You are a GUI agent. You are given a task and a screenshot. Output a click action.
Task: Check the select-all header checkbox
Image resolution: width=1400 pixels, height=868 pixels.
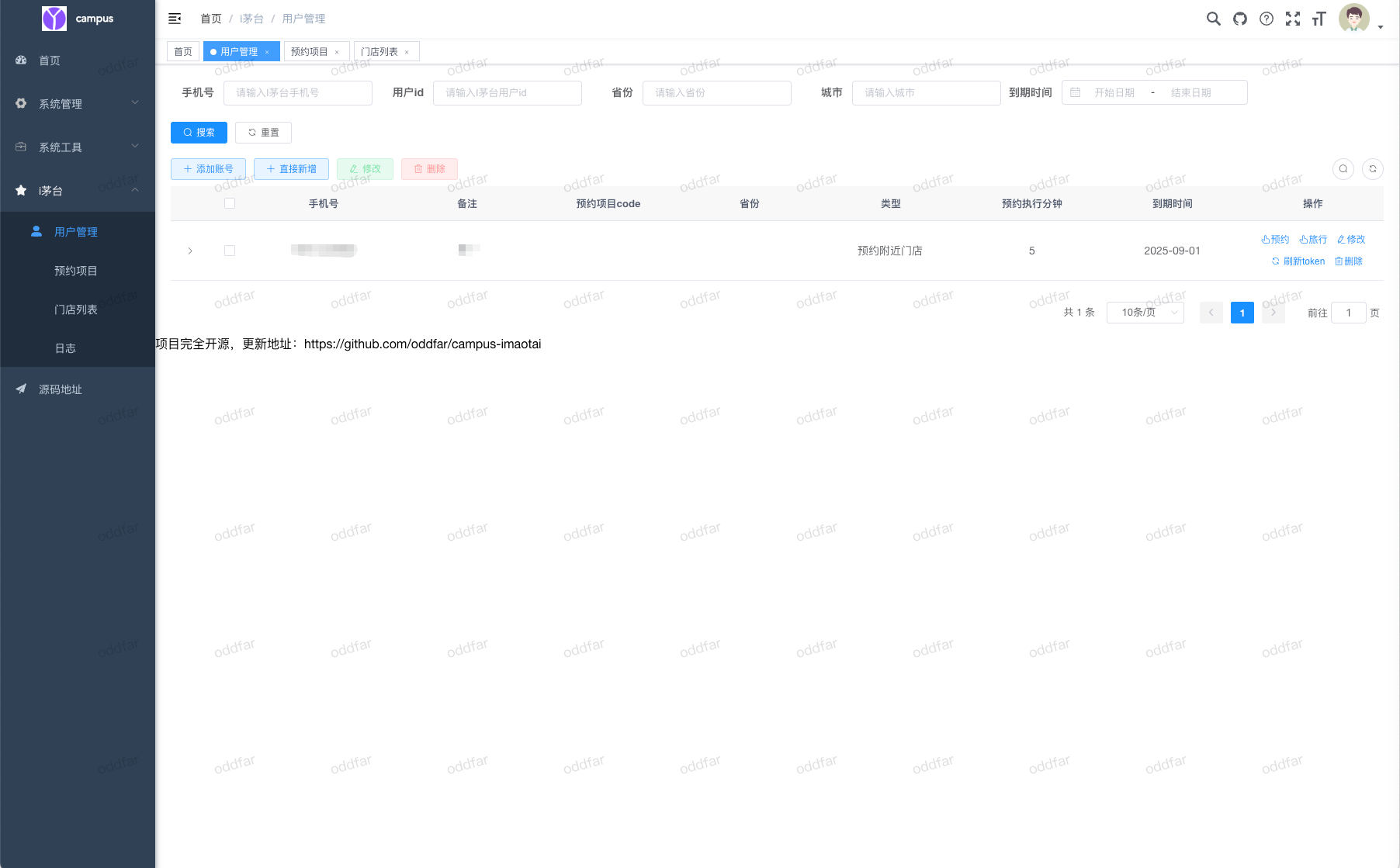click(x=230, y=203)
